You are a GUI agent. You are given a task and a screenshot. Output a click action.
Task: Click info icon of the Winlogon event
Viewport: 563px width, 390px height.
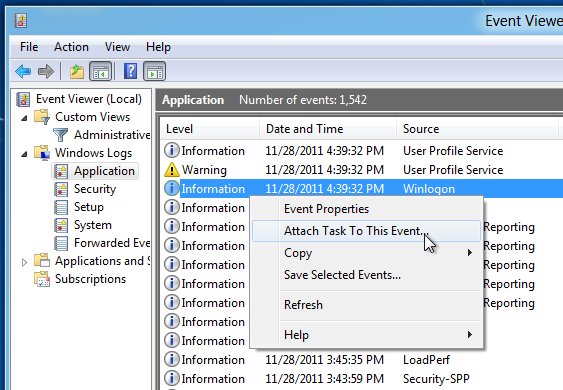tap(172, 189)
